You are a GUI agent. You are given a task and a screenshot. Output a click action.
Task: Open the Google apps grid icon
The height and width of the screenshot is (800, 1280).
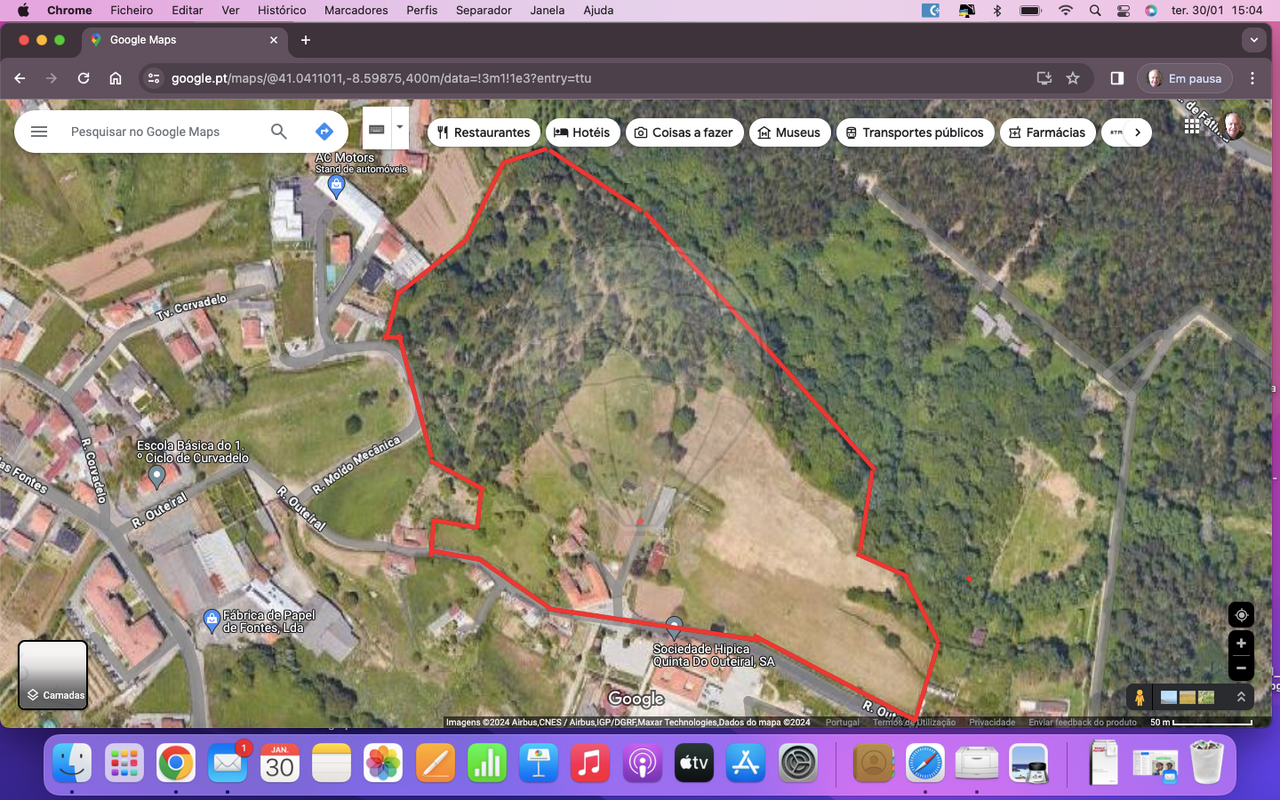[x=1192, y=126]
